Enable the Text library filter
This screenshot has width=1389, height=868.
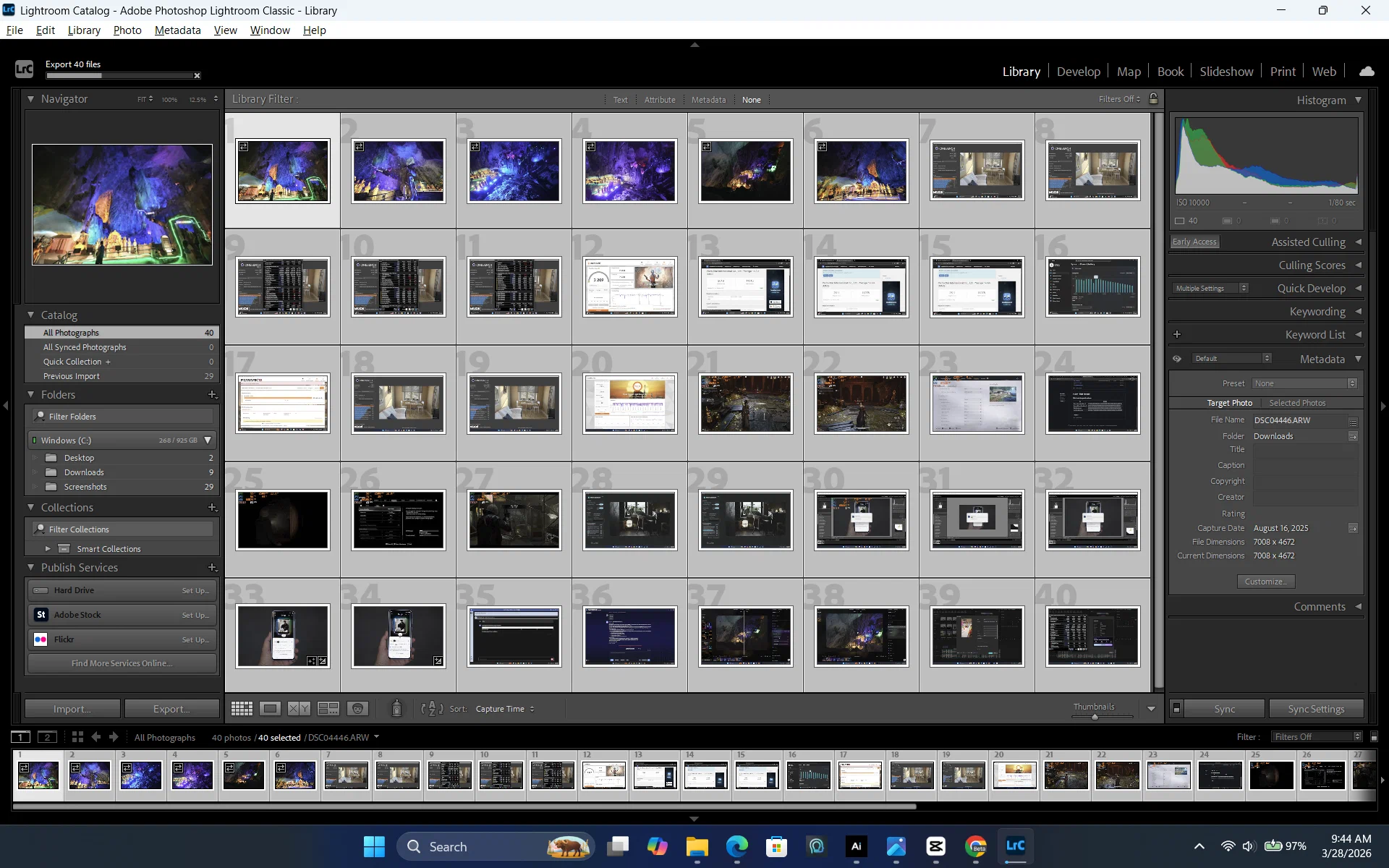click(x=620, y=100)
